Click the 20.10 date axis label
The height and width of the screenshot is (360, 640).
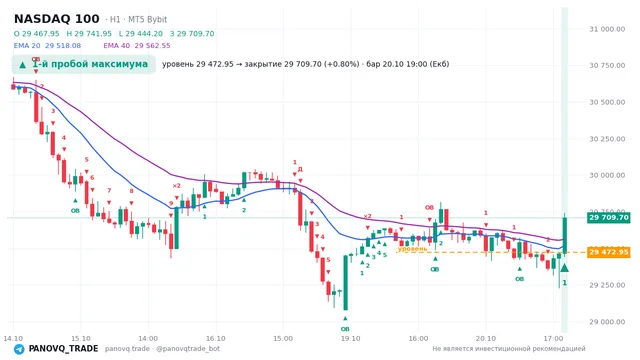point(486,338)
